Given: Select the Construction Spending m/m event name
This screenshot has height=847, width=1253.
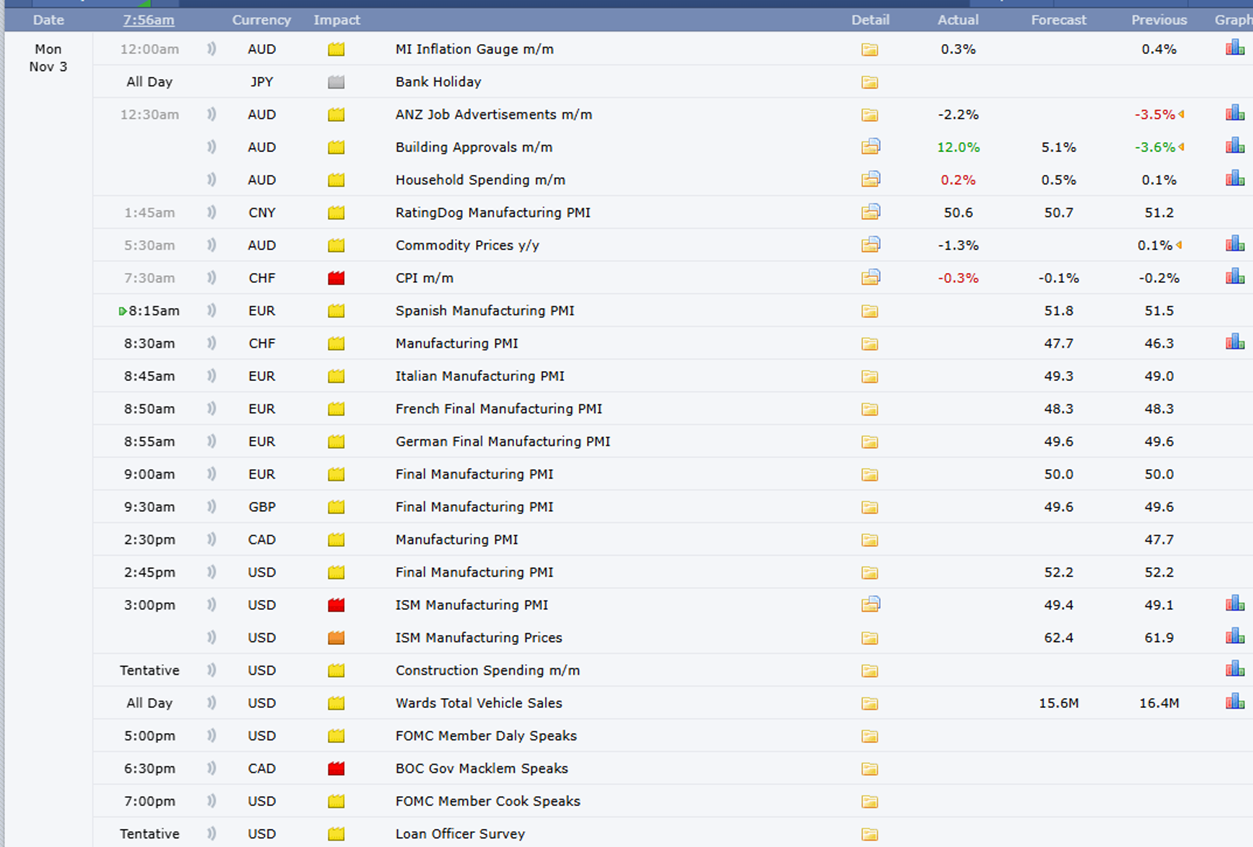Looking at the screenshot, I should click(487, 670).
